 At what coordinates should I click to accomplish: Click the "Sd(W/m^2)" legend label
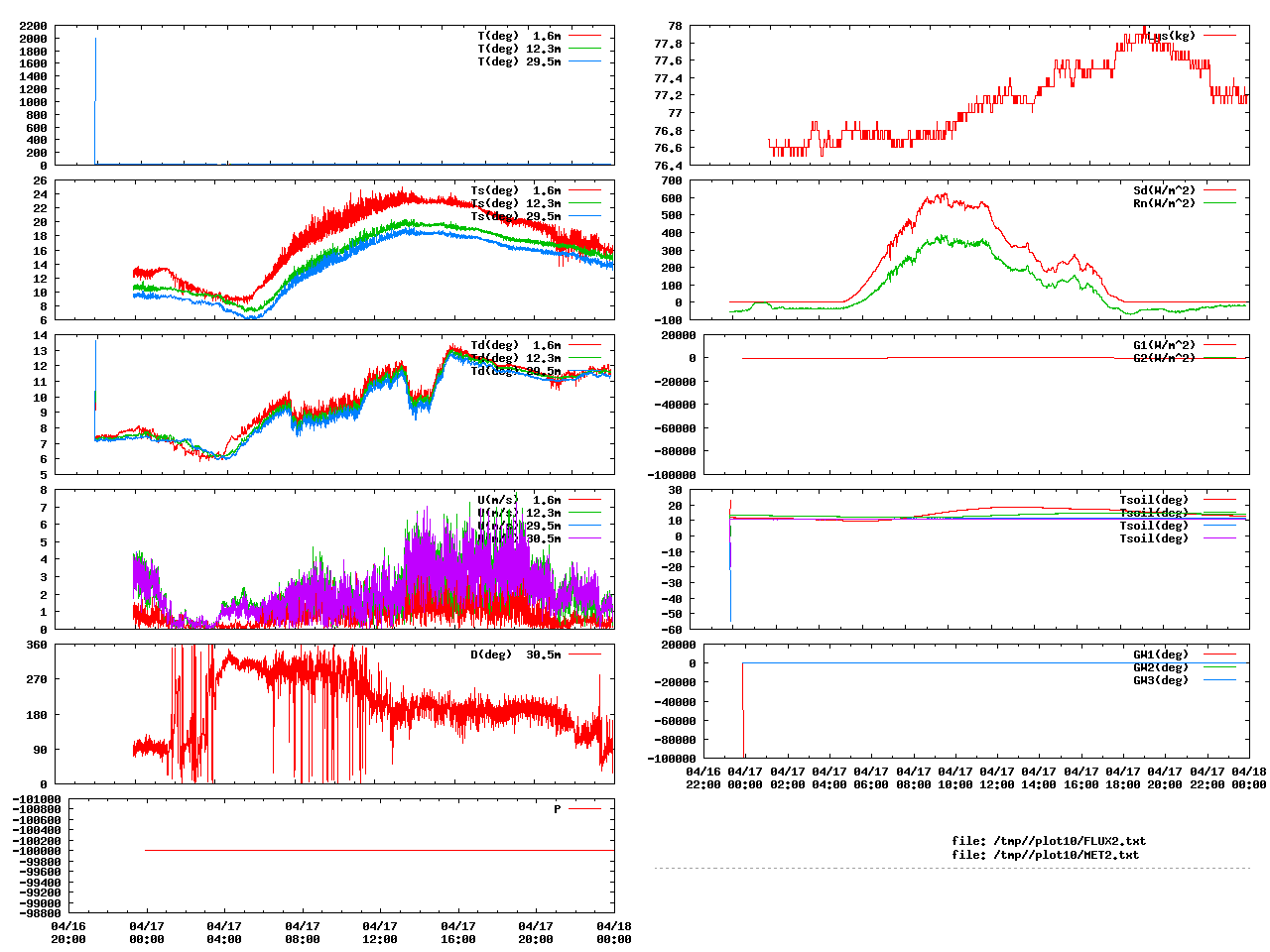coord(1165,190)
